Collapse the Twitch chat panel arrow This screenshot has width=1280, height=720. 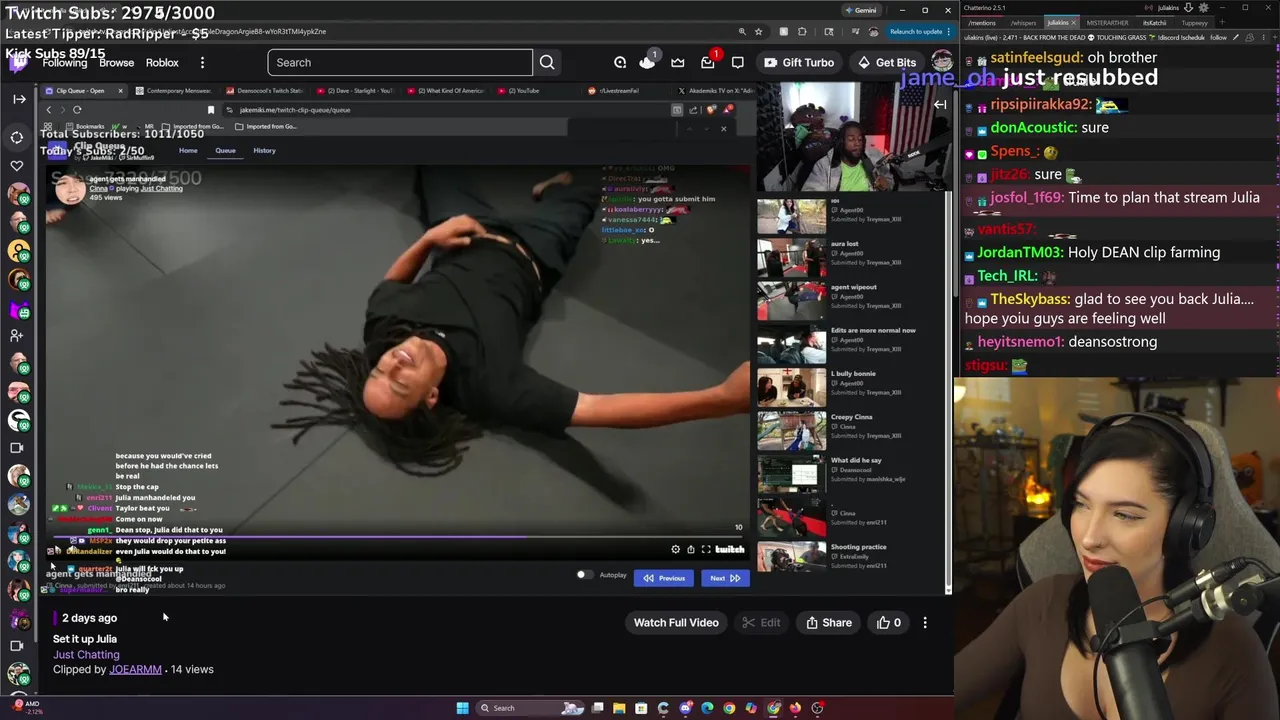click(x=940, y=104)
